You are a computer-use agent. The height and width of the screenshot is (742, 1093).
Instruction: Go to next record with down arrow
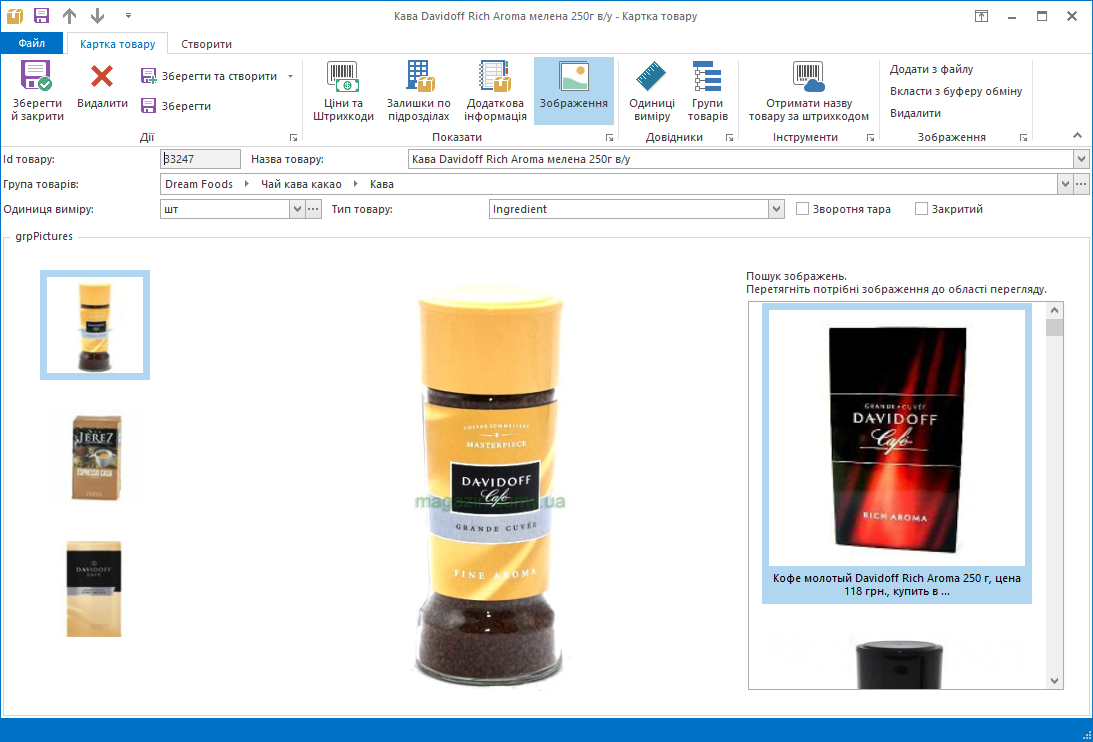pyautogui.click(x=98, y=15)
